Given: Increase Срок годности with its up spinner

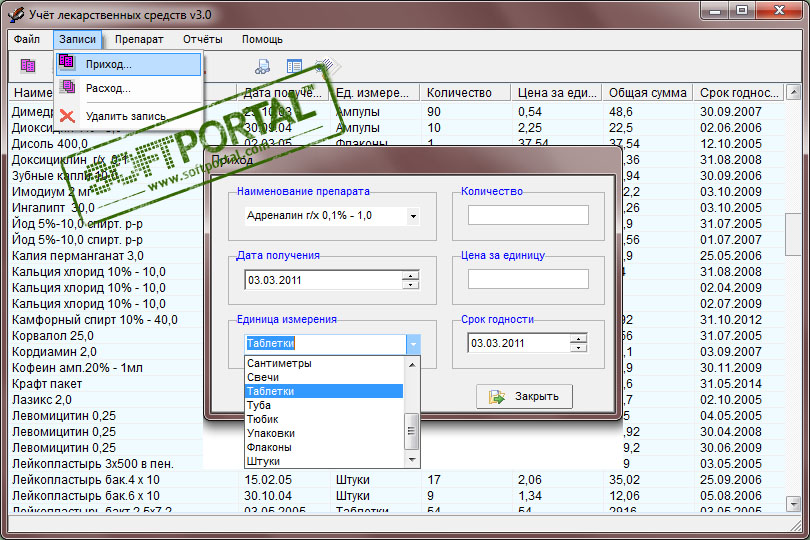Looking at the screenshot, I should tap(579, 338).
